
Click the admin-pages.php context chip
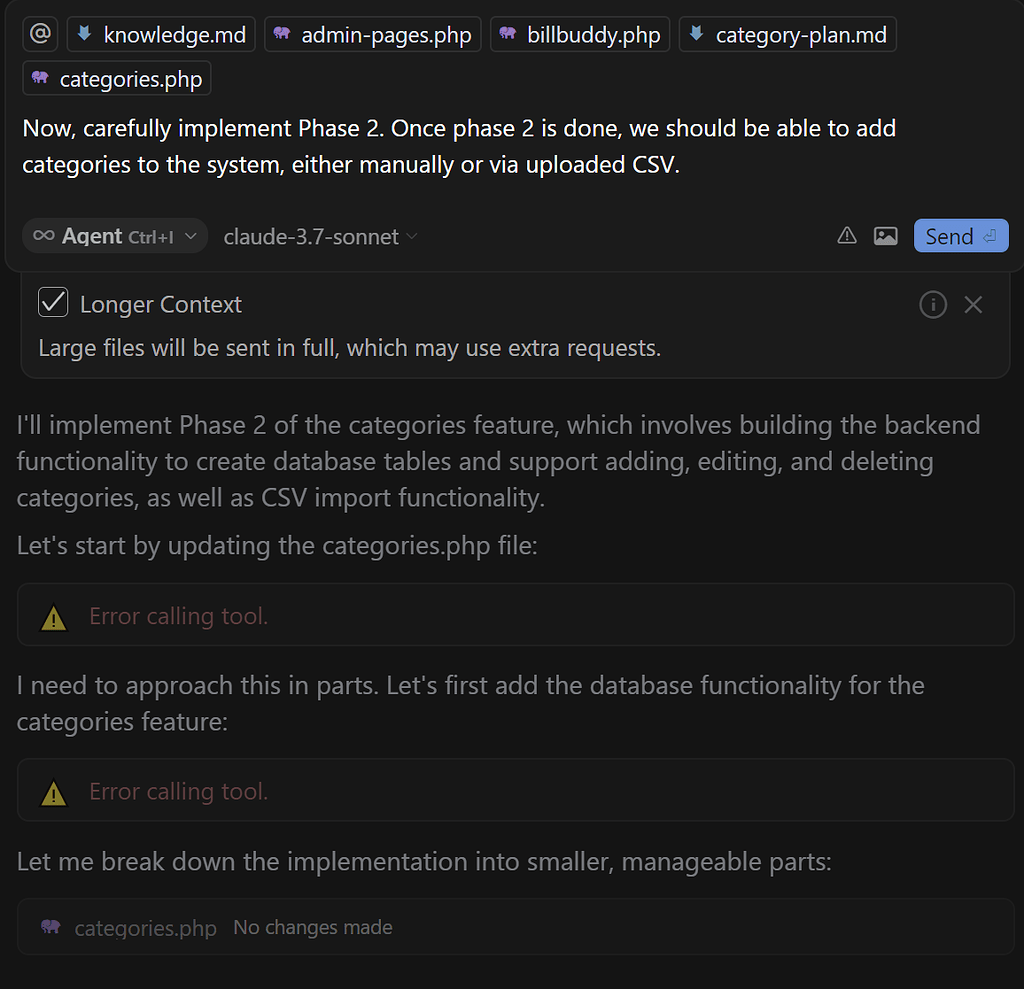click(373, 35)
